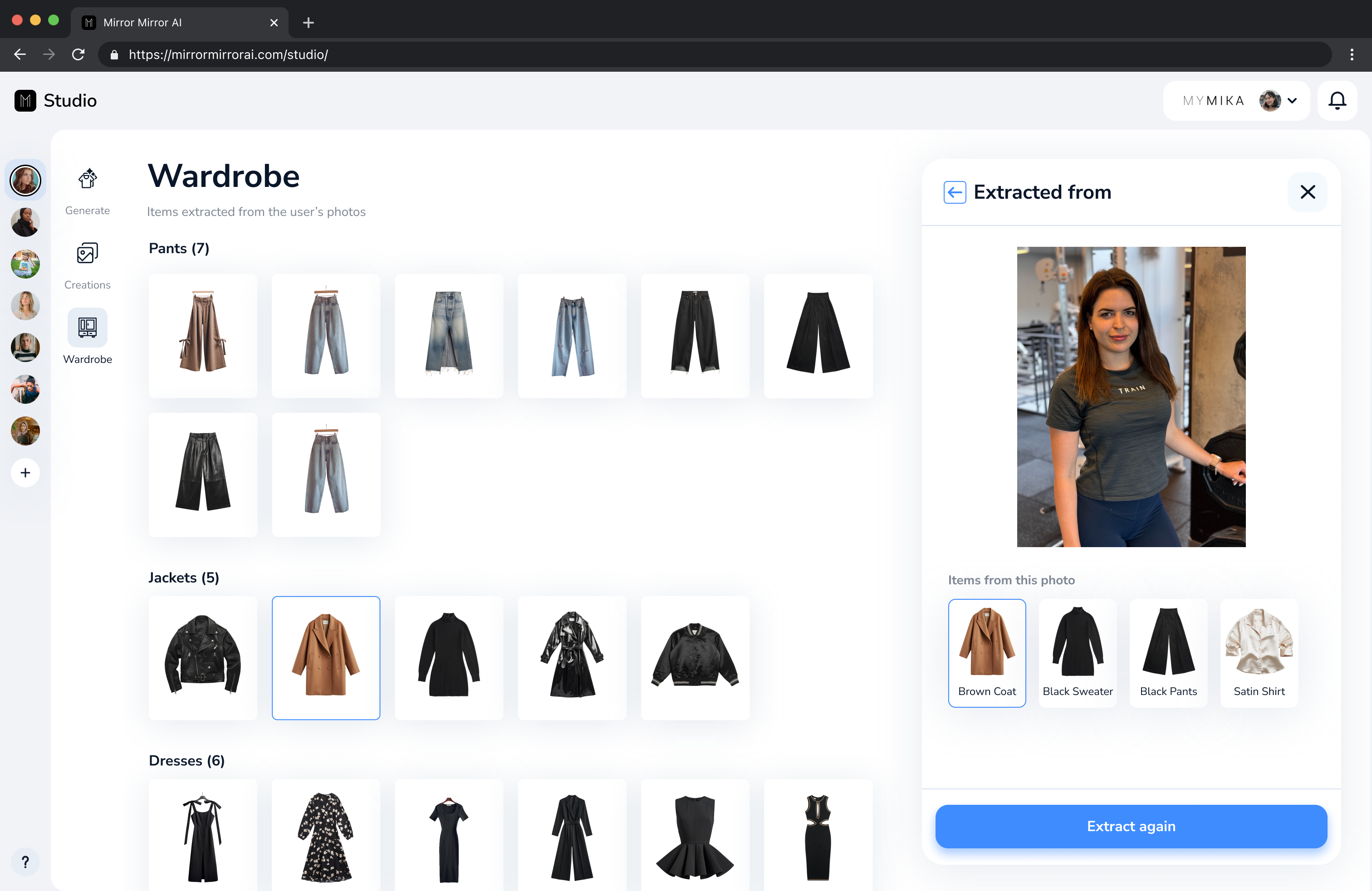Click the Studio home icon top left
Screen dimensions: 1372x891
click(x=25, y=100)
